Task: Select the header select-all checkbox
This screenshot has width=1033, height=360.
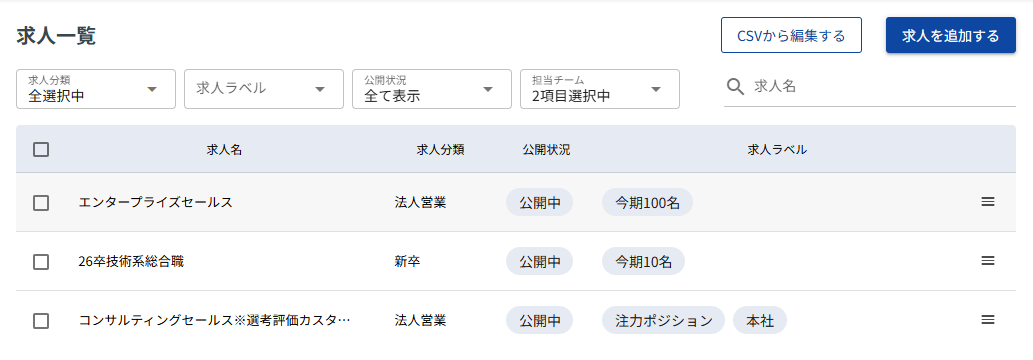Action: (41, 150)
